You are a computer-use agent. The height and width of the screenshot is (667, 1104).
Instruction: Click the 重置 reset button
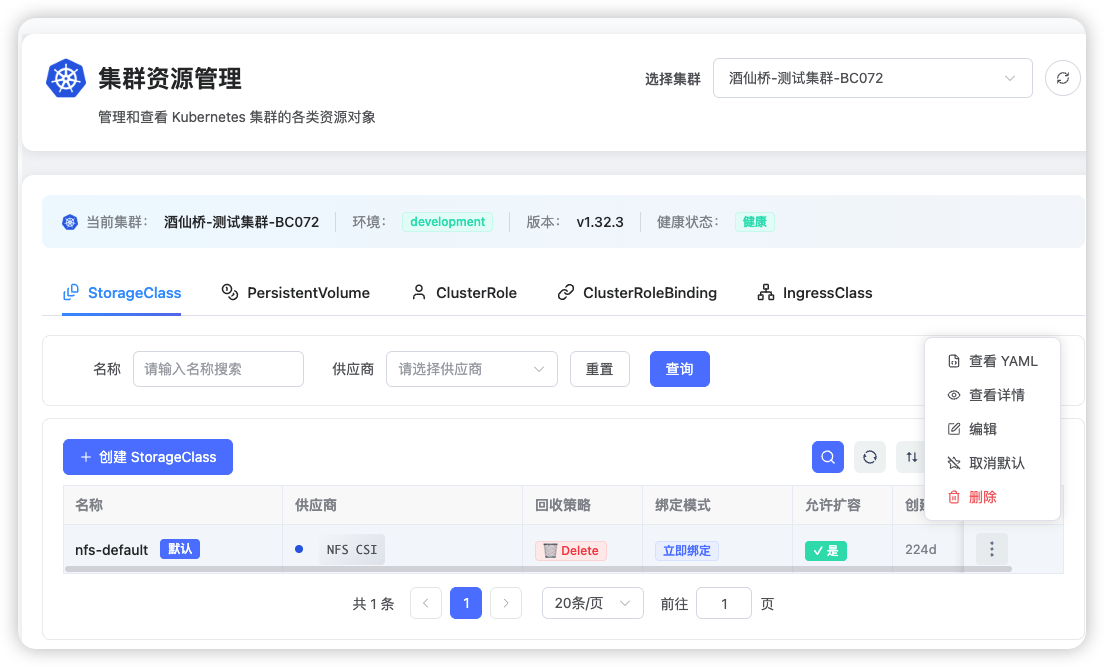599,369
